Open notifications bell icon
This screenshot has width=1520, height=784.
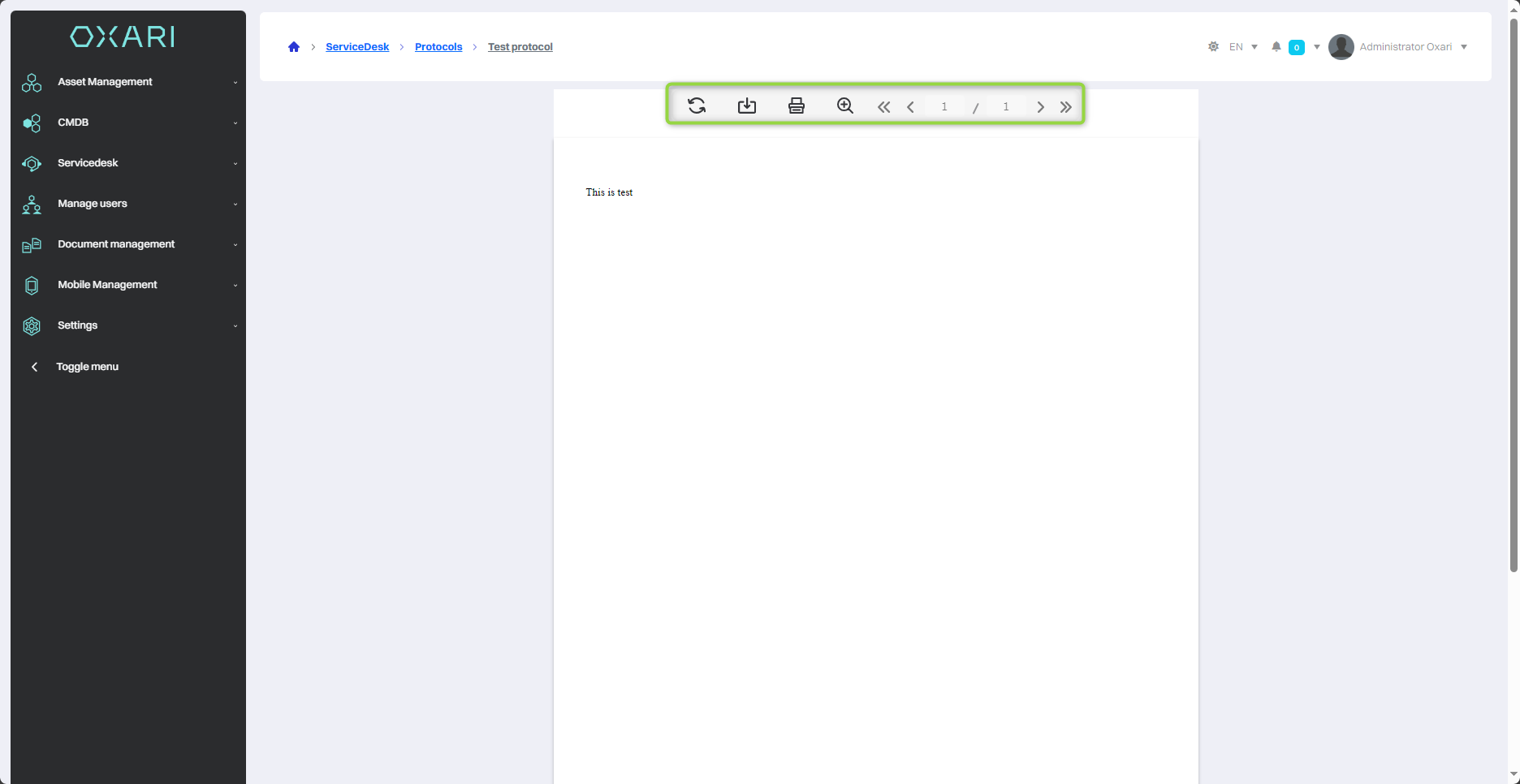1276,47
